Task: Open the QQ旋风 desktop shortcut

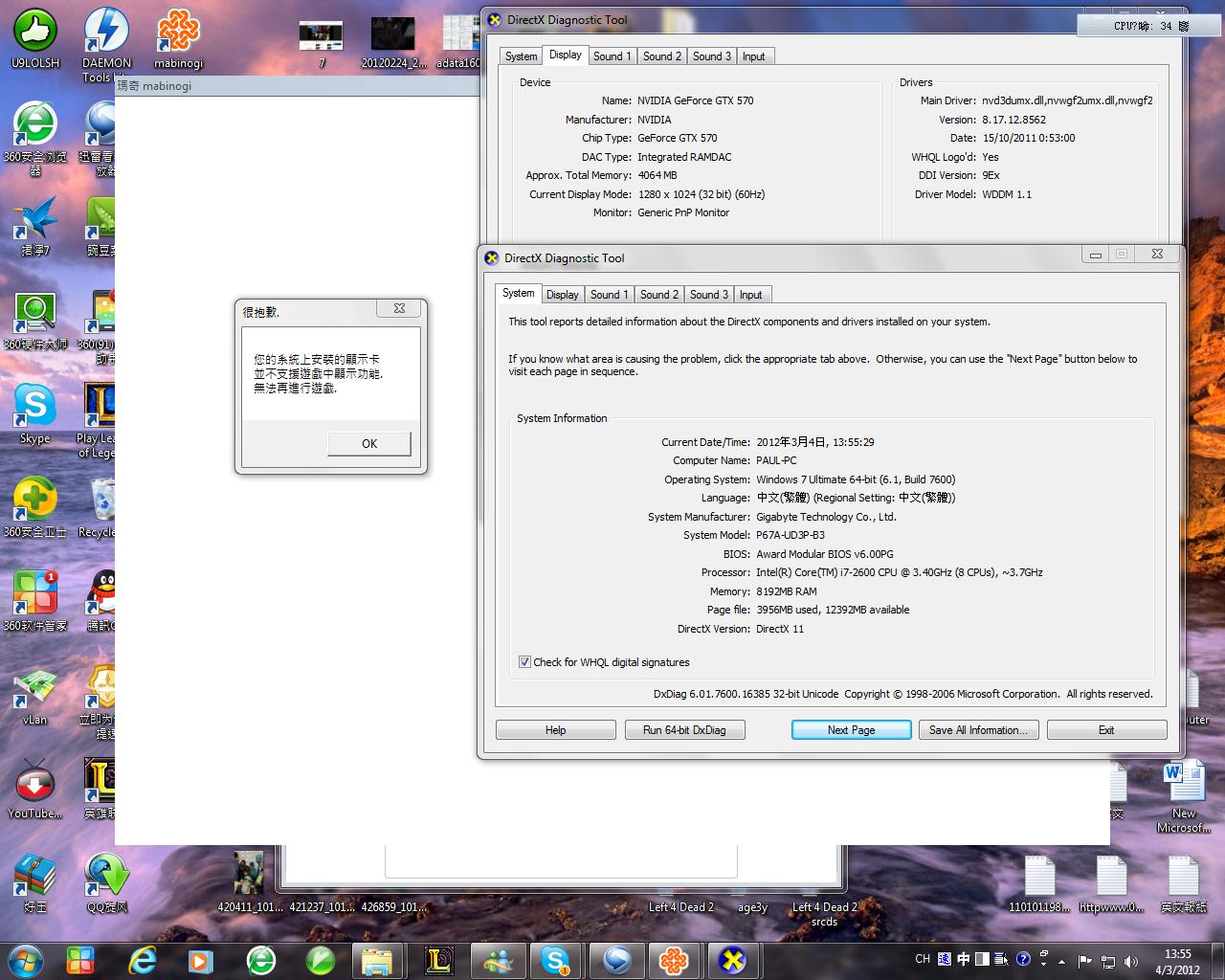Action: point(106,883)
